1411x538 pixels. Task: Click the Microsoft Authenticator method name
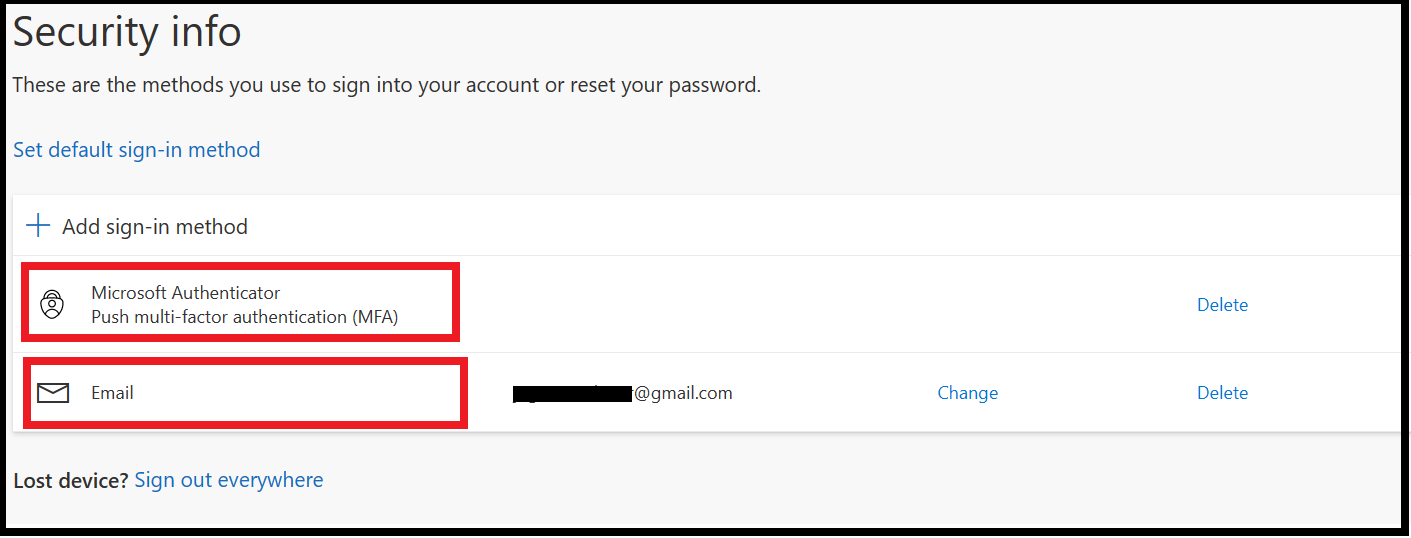click(186, 293)
